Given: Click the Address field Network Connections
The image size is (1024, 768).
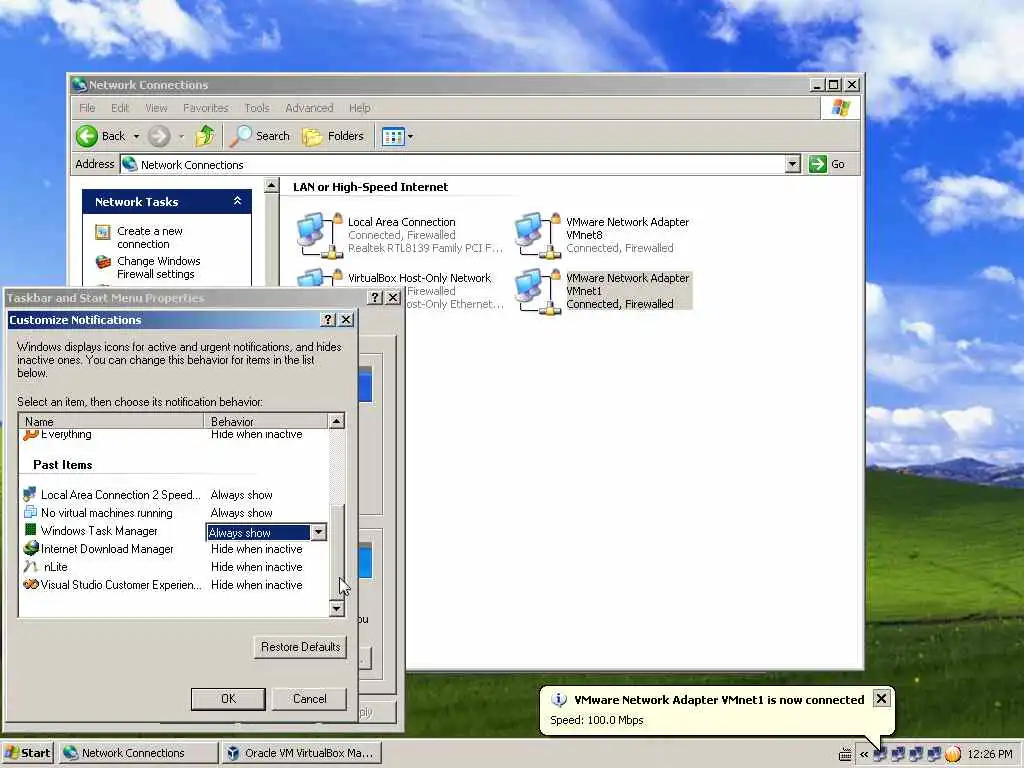Looking at the screenshot, I should coord(452,165).
